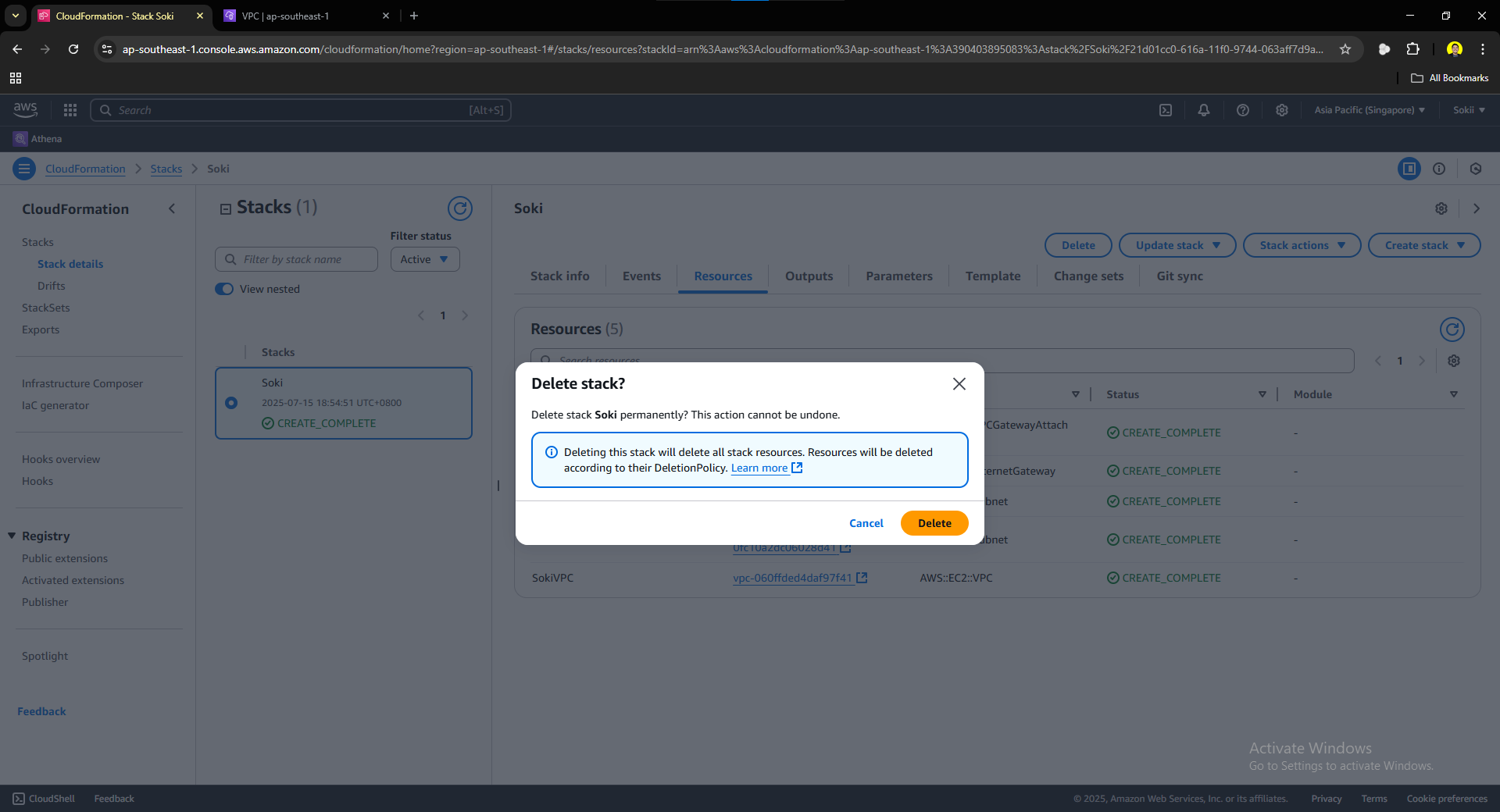Focus the Filter by stack name field

tap(296, 259)
